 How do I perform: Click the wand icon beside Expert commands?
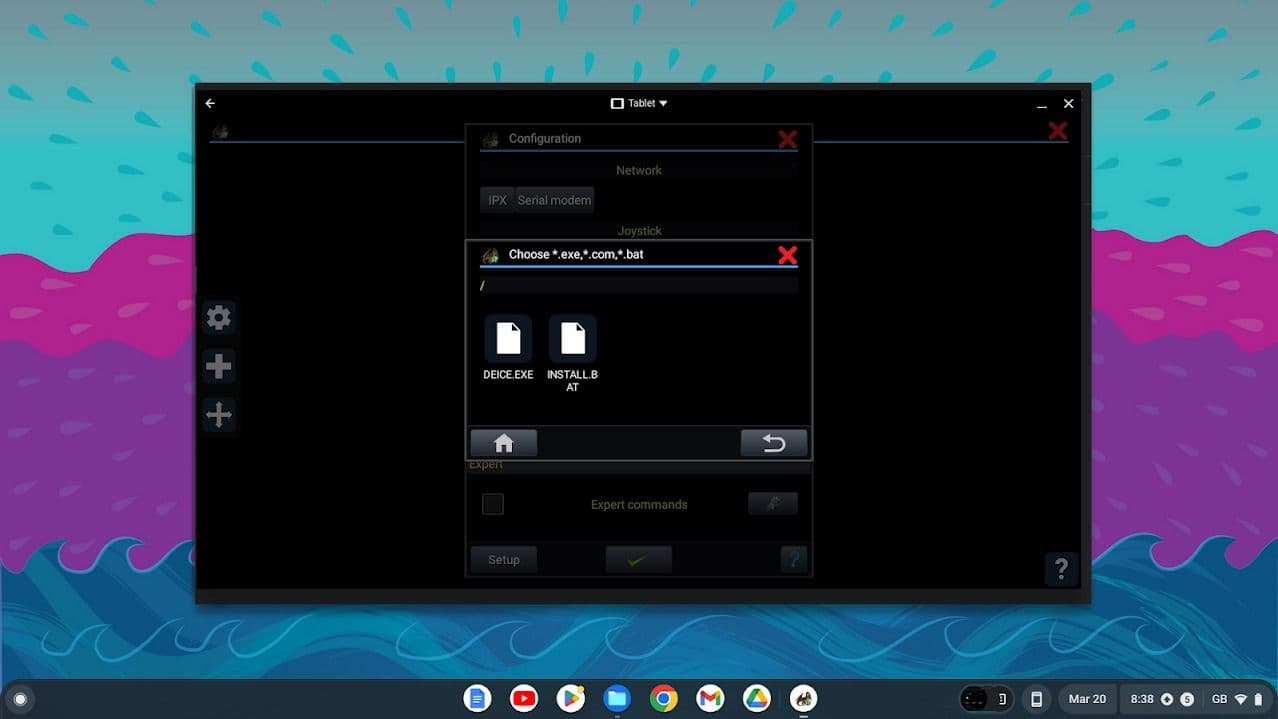pyautogui.click(x=772, y=503)
